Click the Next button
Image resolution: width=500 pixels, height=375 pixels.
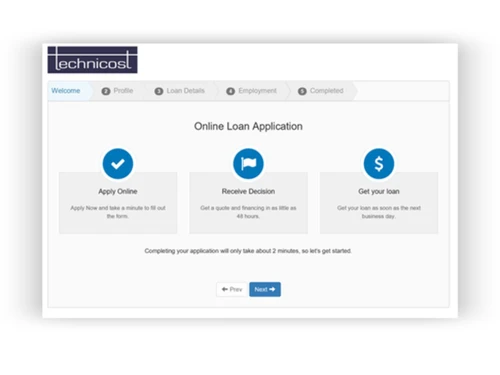coord(265,289)
